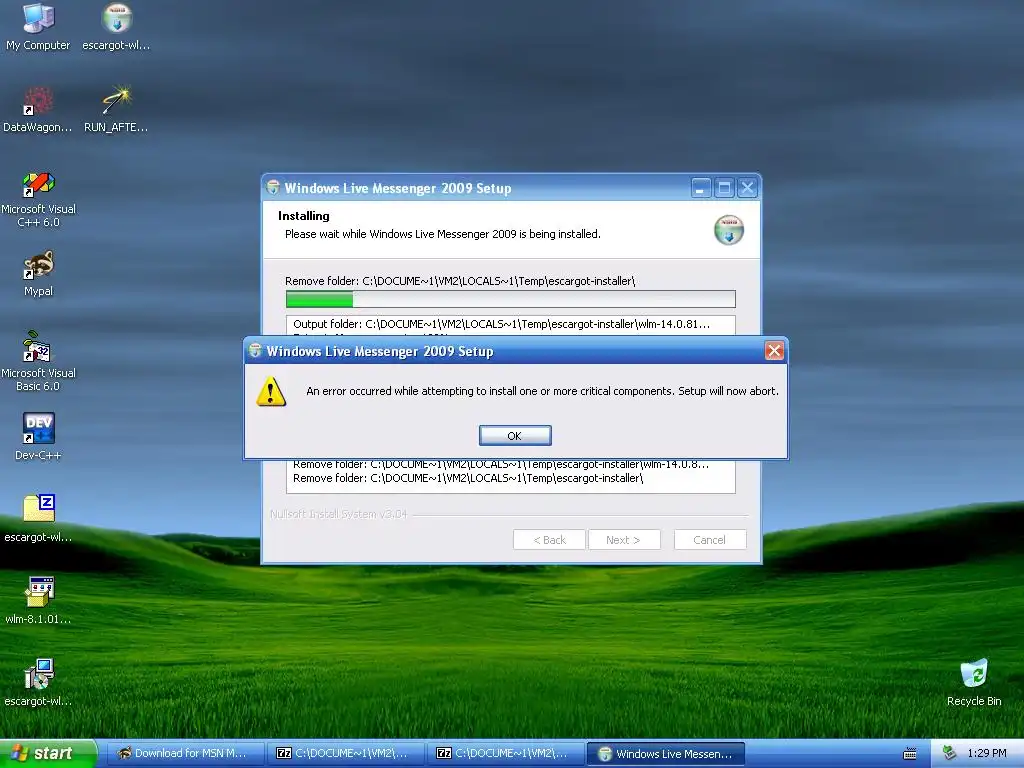Image resolution: width=1024 pixels, height=768 pixels.
Task: Click the disabled Next button
Action: point(624,539)
